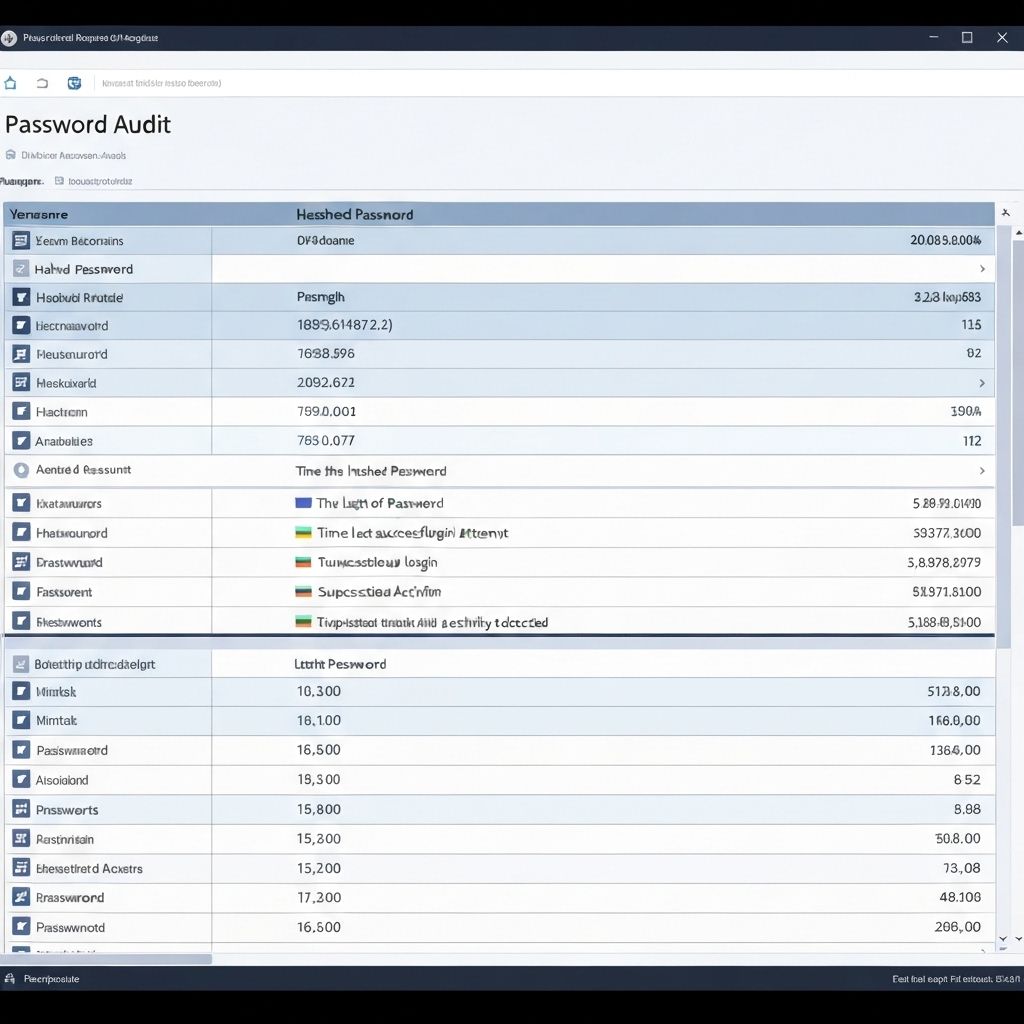Screen dimensions: 1024x1024
Task: Click the icon beside 'Ehesetirerd Acxetrs' row
Action: (x=21, y=868)
